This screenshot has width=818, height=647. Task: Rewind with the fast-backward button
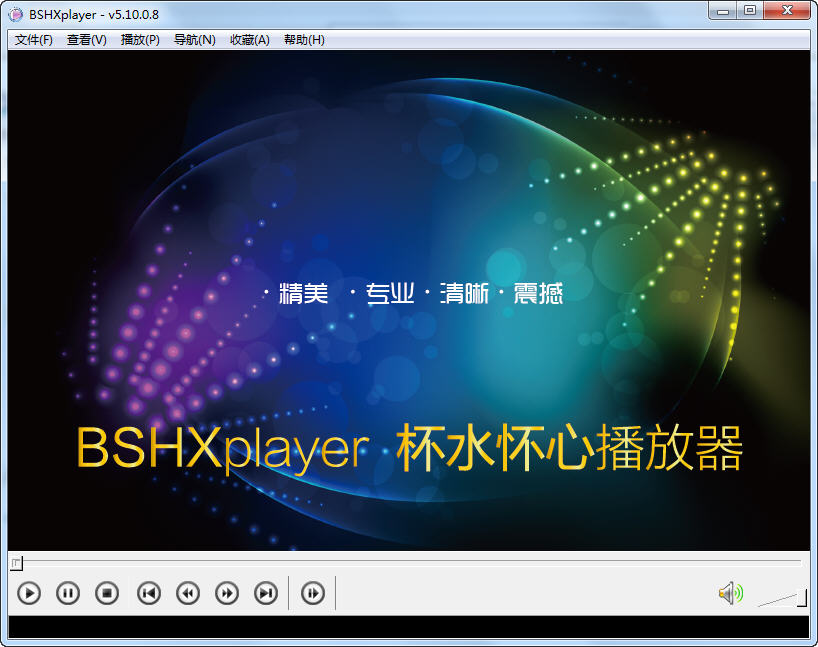click(188, 593)
